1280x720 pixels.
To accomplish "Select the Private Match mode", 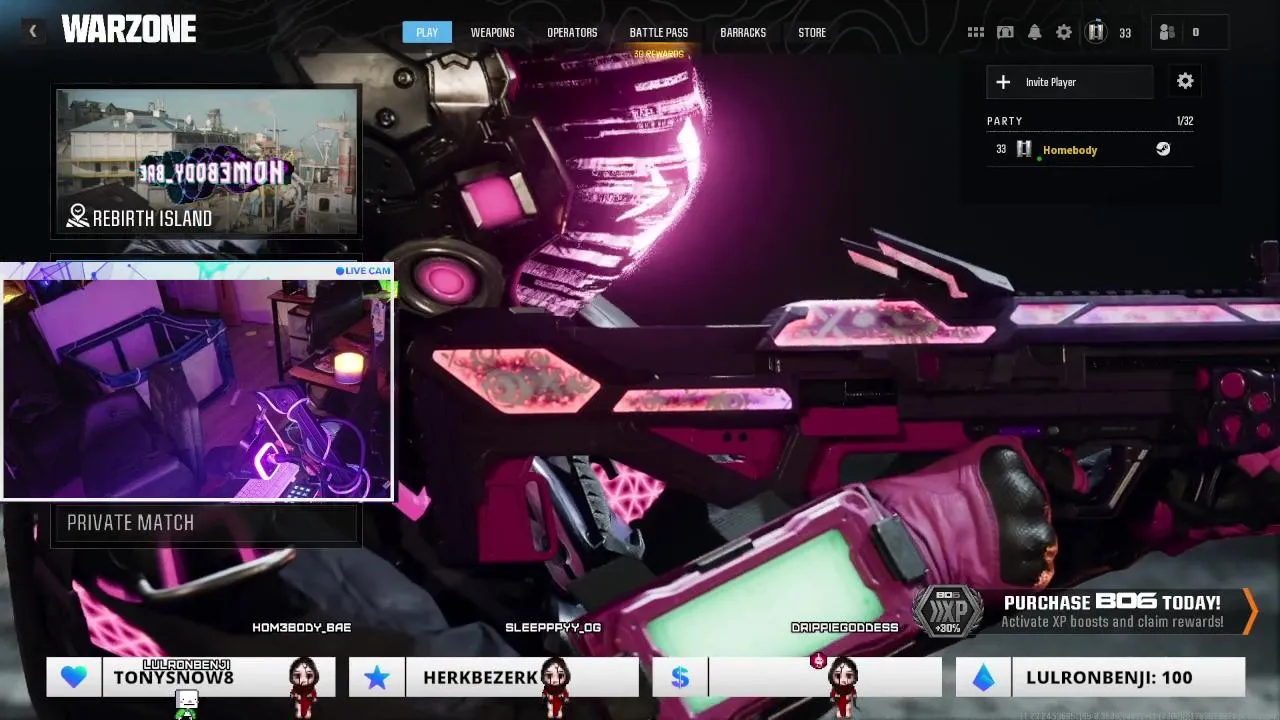I will tap(205, 523).
